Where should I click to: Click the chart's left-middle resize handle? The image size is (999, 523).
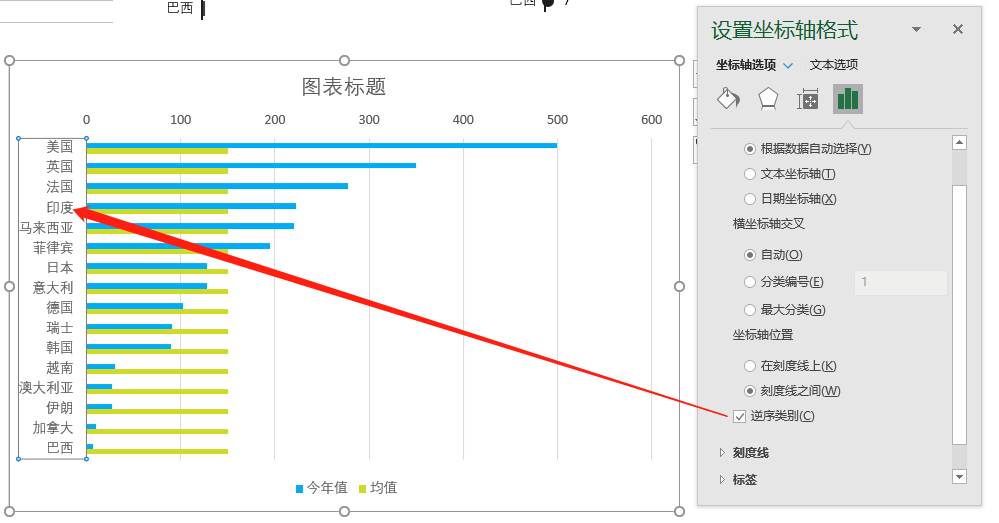10,287
